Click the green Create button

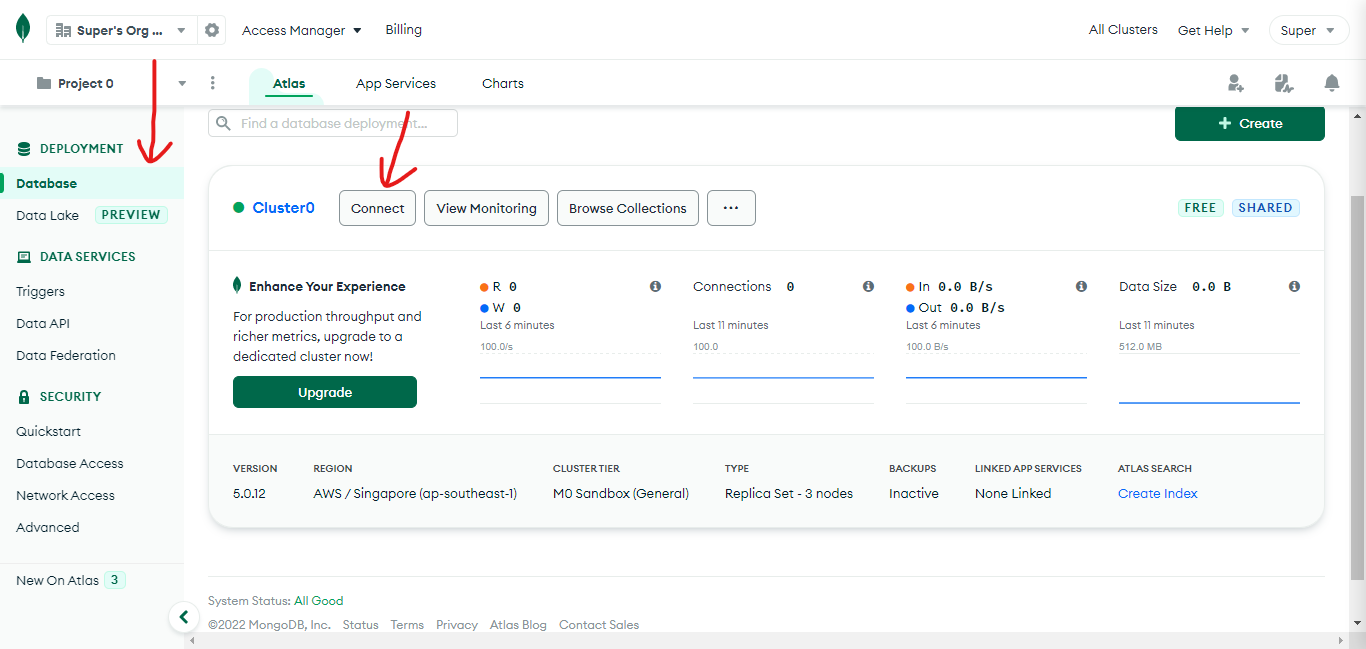pos(1250,123)
